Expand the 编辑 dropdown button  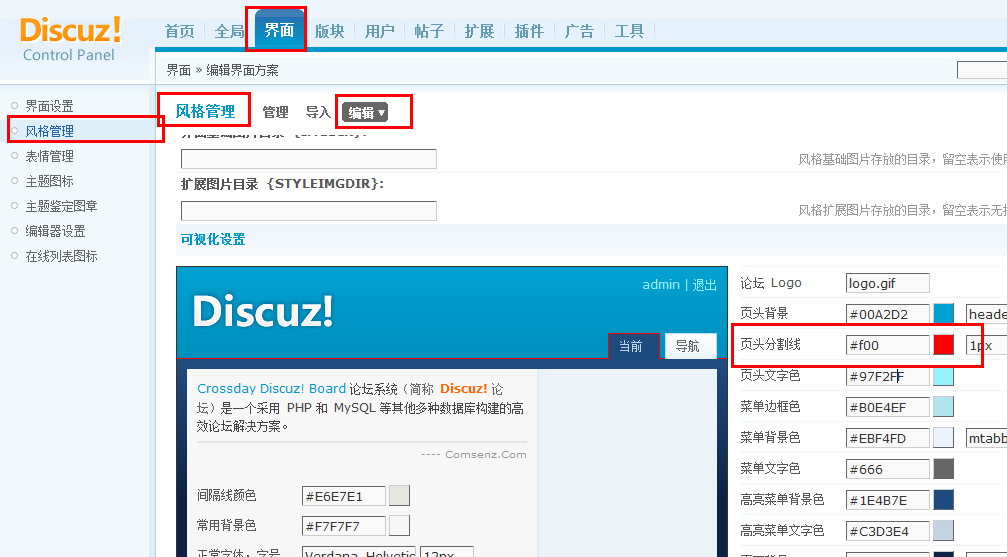click(365, 113)
